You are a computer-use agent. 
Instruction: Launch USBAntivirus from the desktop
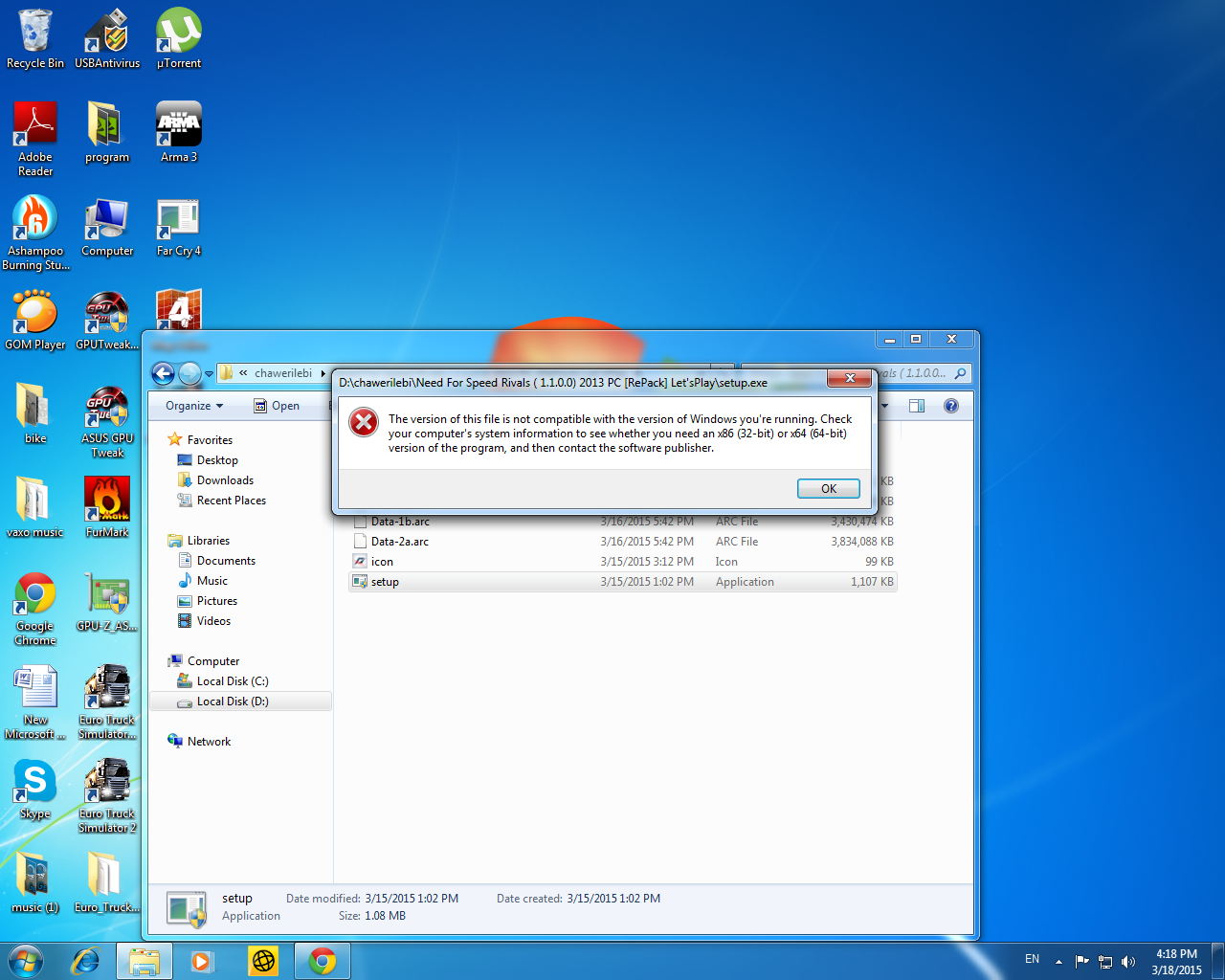[x=107, y=39]
